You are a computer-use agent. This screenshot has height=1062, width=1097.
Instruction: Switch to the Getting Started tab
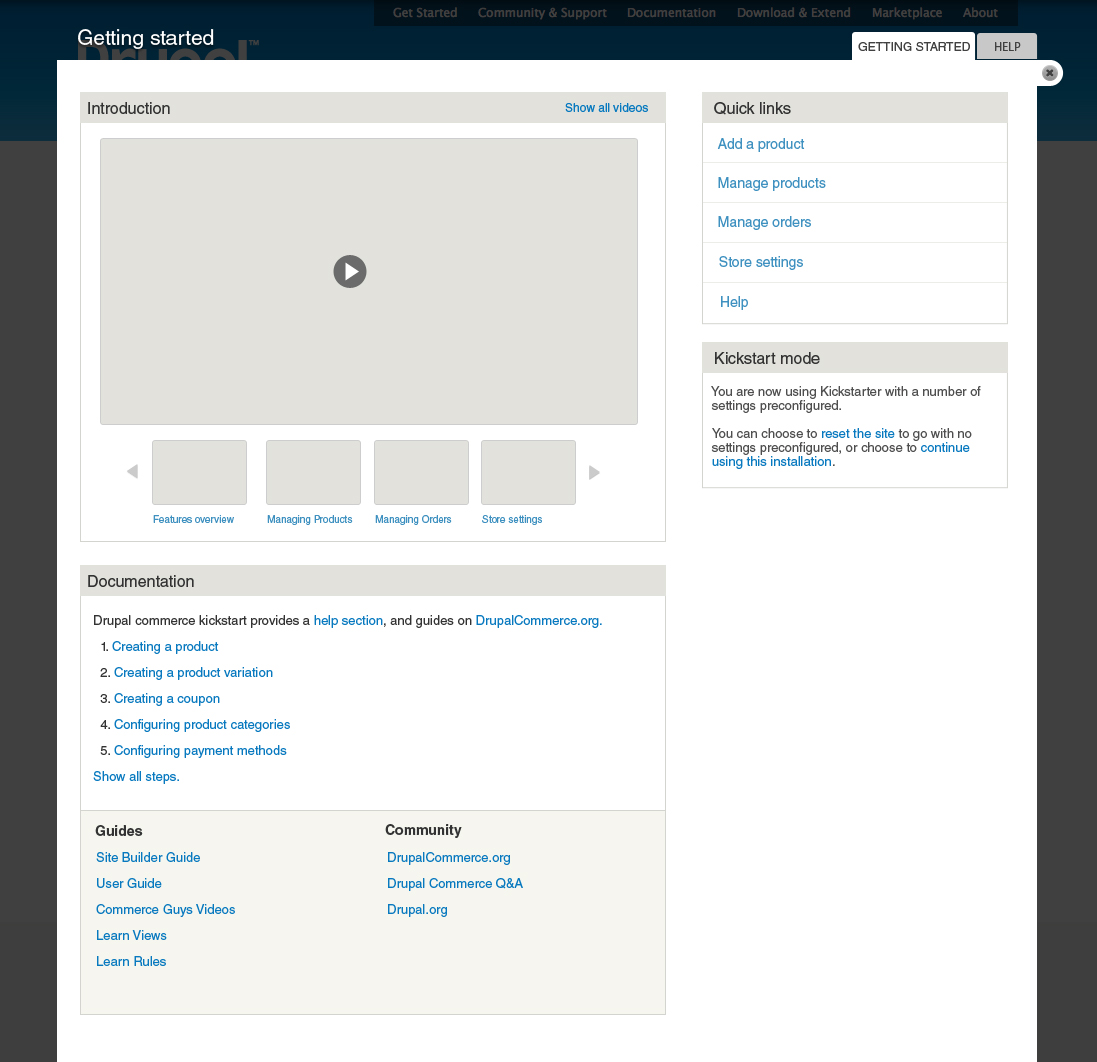(x=914, y=46)
